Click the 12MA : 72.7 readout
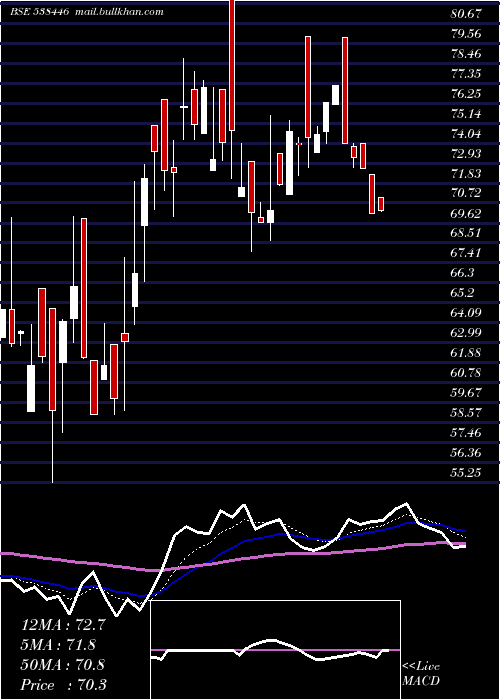Image resolution: width=500 pixels, height=700 pixels. pos(63,624)
